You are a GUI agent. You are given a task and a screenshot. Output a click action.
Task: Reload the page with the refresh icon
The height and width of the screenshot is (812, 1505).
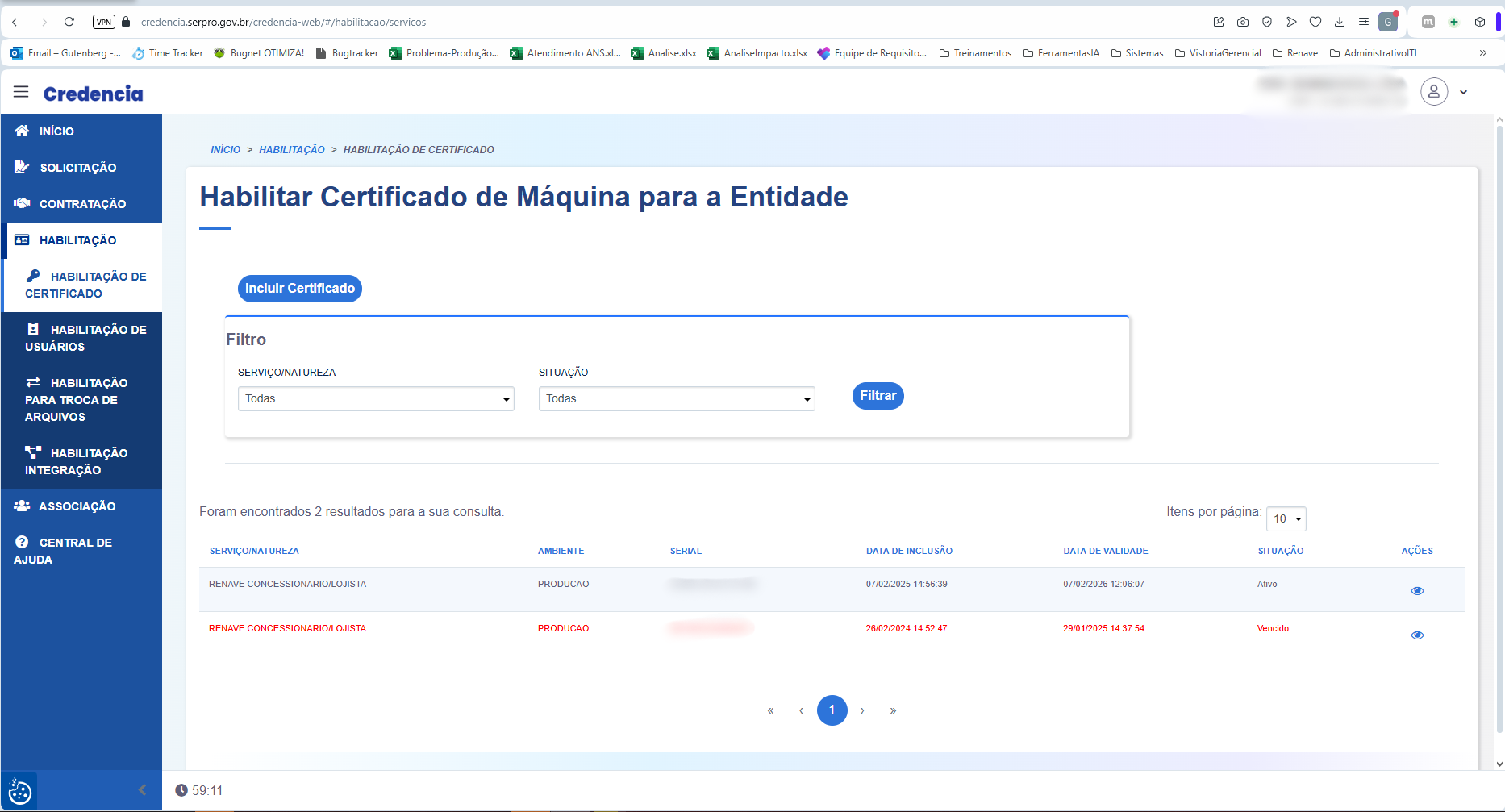tap(69, 22)
